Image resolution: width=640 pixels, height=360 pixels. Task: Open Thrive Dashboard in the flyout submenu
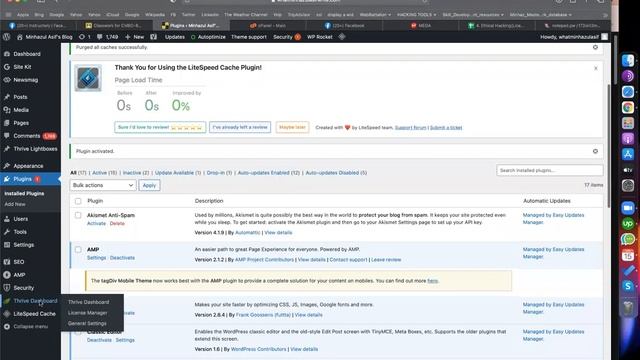pos(89,302)
